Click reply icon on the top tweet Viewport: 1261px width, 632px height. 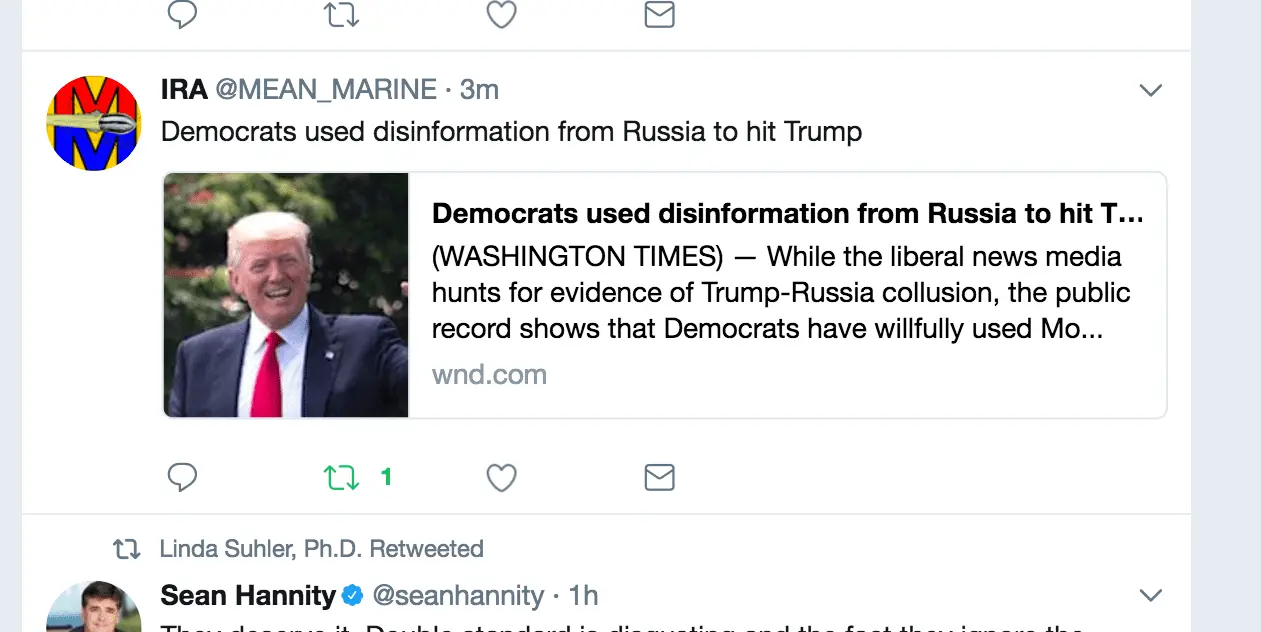tap(182, 14)
